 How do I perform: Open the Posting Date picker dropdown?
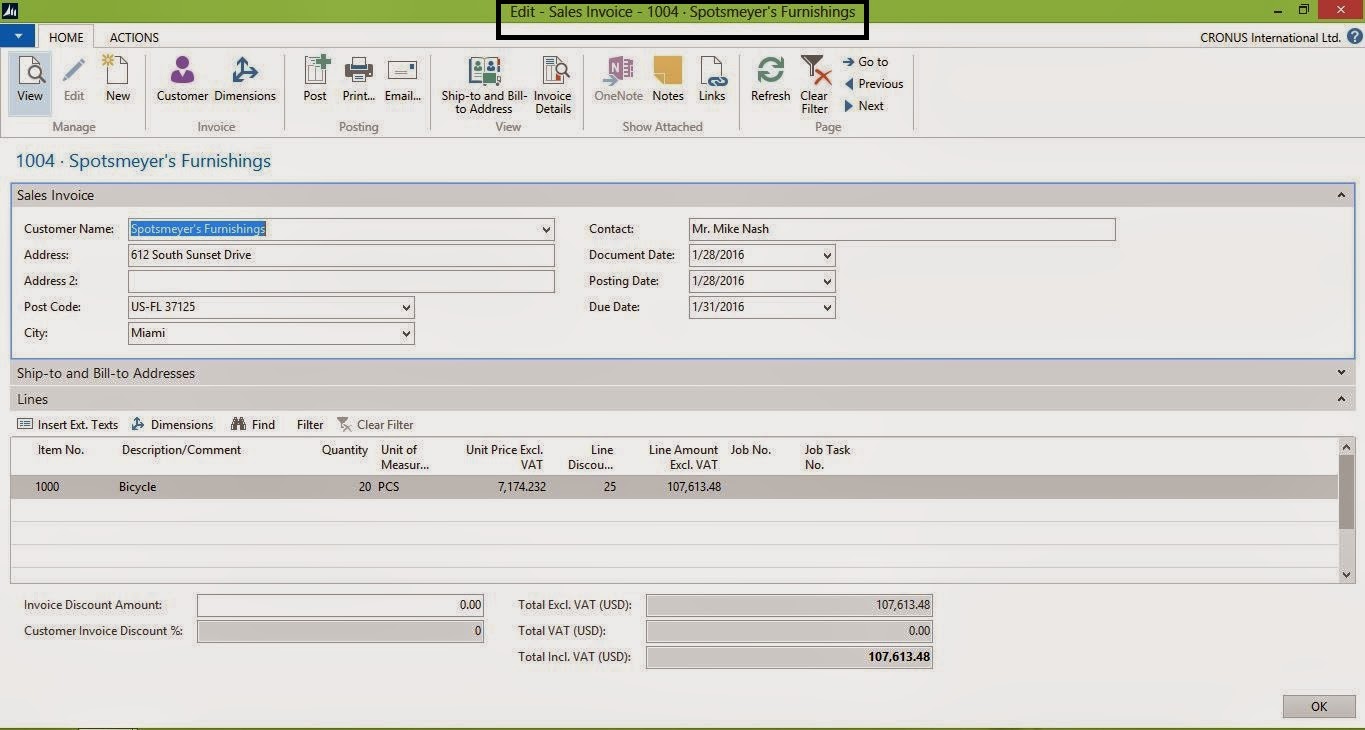click(827, 281)
